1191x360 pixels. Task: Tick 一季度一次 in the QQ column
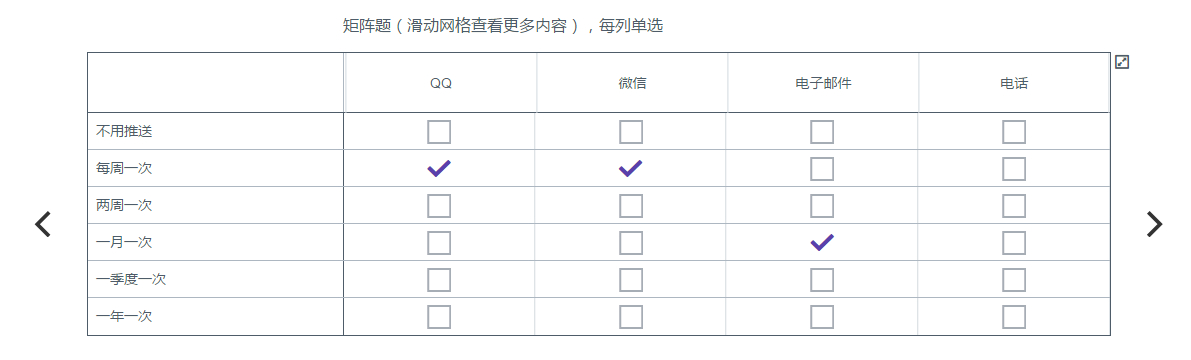coord(439,279)
